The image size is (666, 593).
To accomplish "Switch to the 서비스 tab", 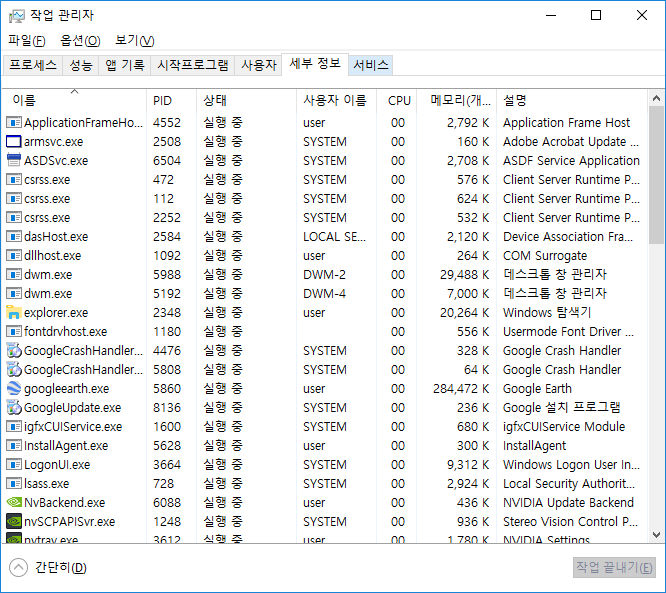I will (x=370, y=65).
